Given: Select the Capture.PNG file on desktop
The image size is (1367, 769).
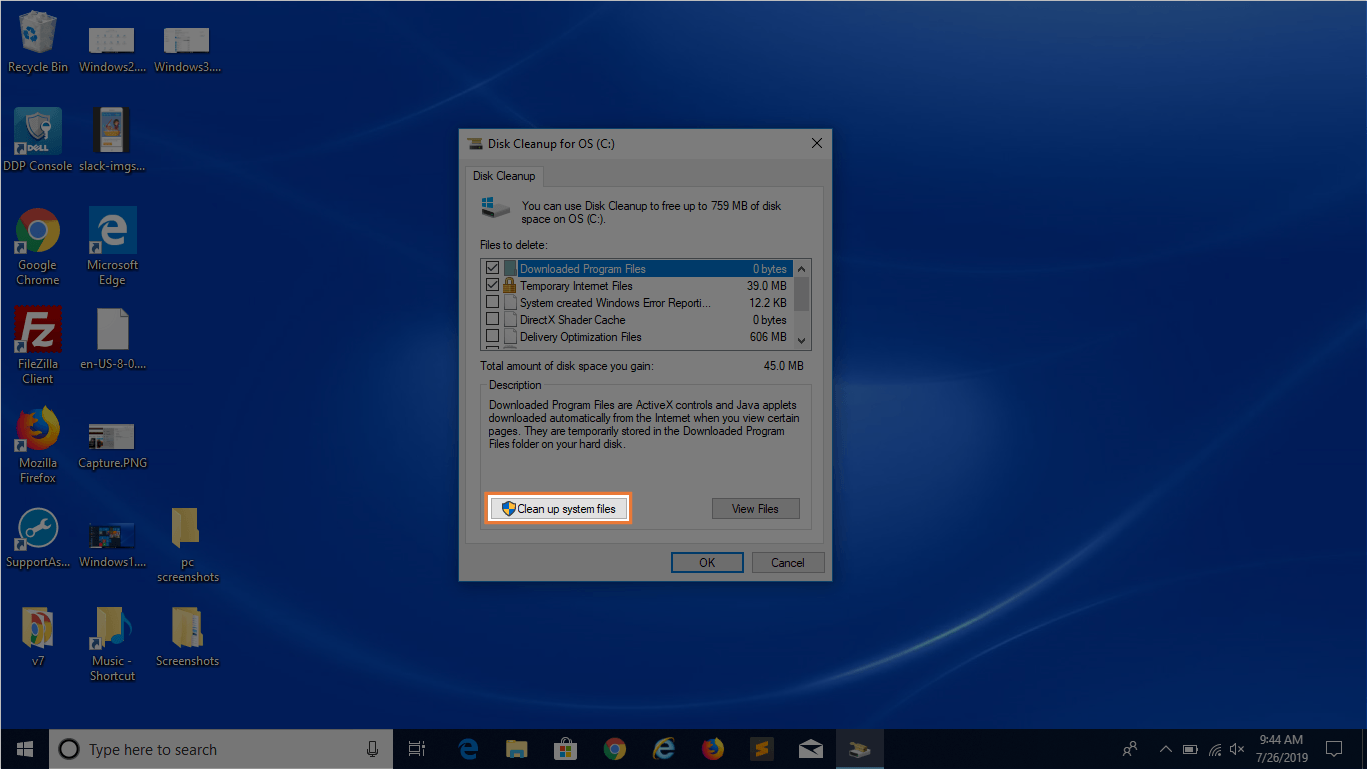Looking at the screenshot, I should (x=112, y=444).
